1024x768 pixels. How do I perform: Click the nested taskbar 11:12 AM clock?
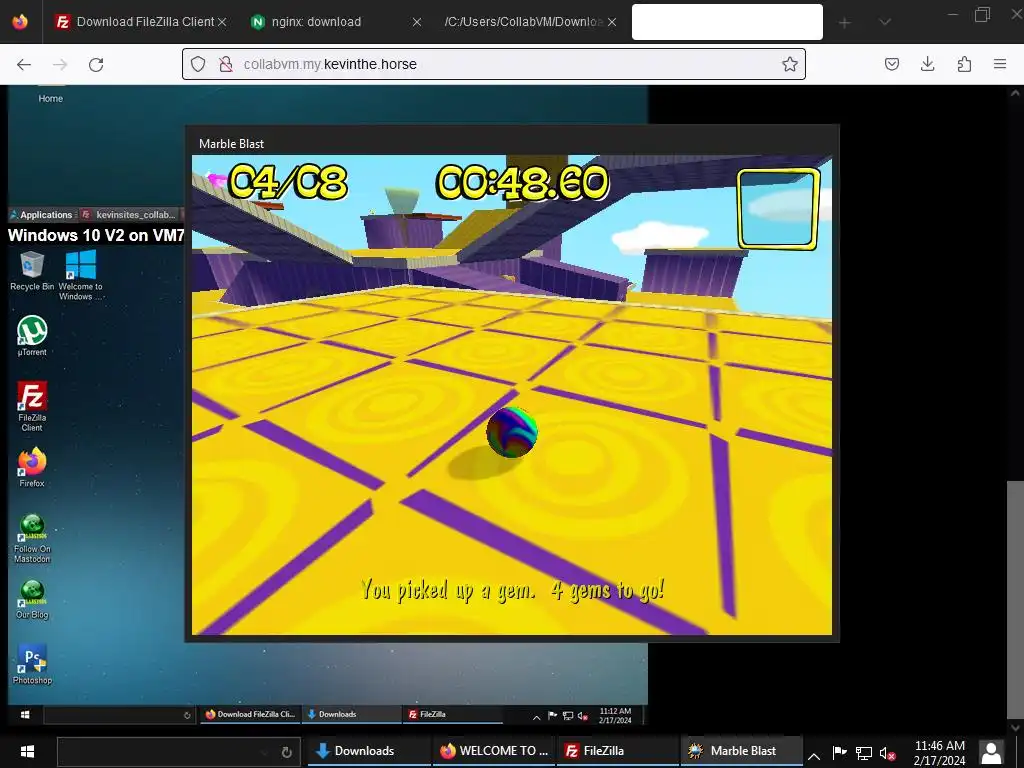tap(615, 715)
